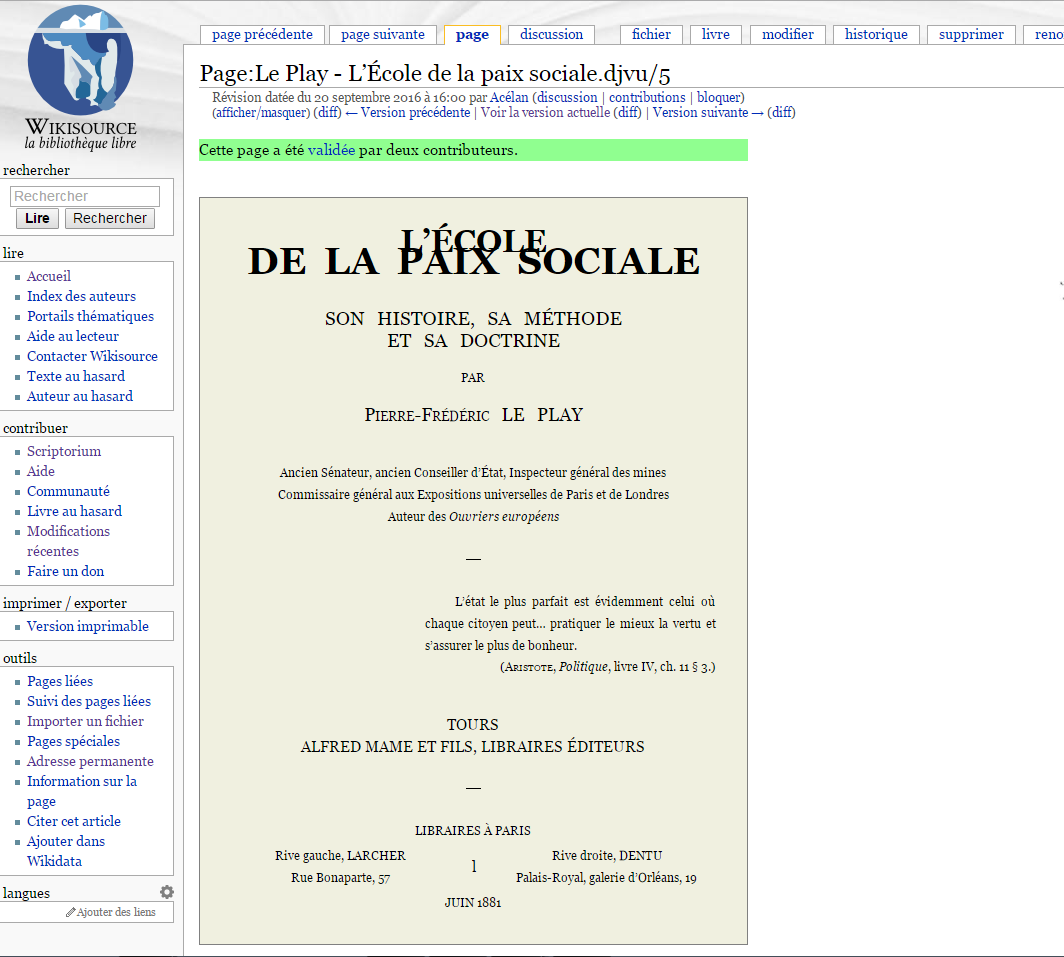The image size is (1064, 957).
Task: Click Importer un fichier link
Action: click(86, 721)
